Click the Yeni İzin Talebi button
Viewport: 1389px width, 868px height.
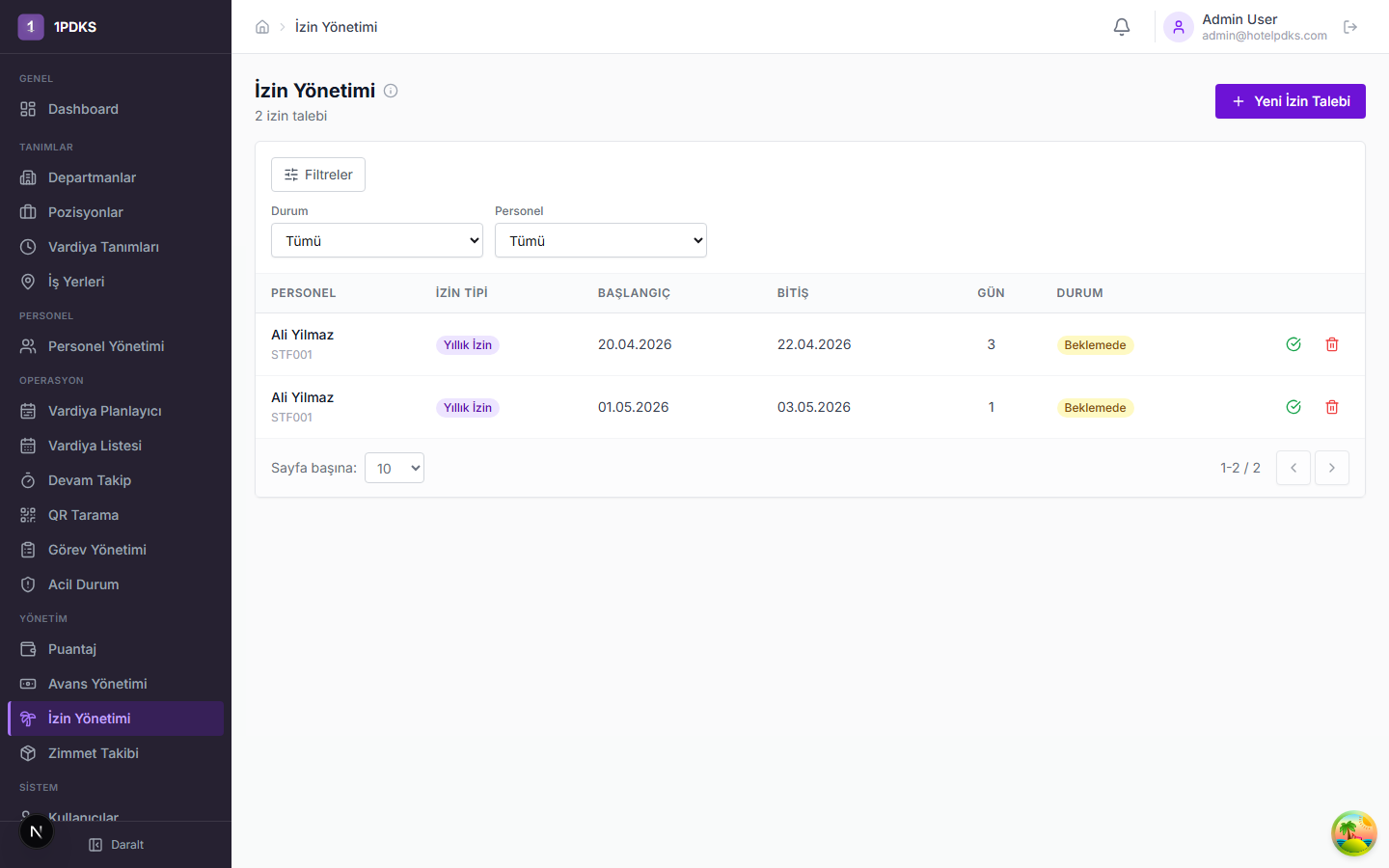point(1290,101)
